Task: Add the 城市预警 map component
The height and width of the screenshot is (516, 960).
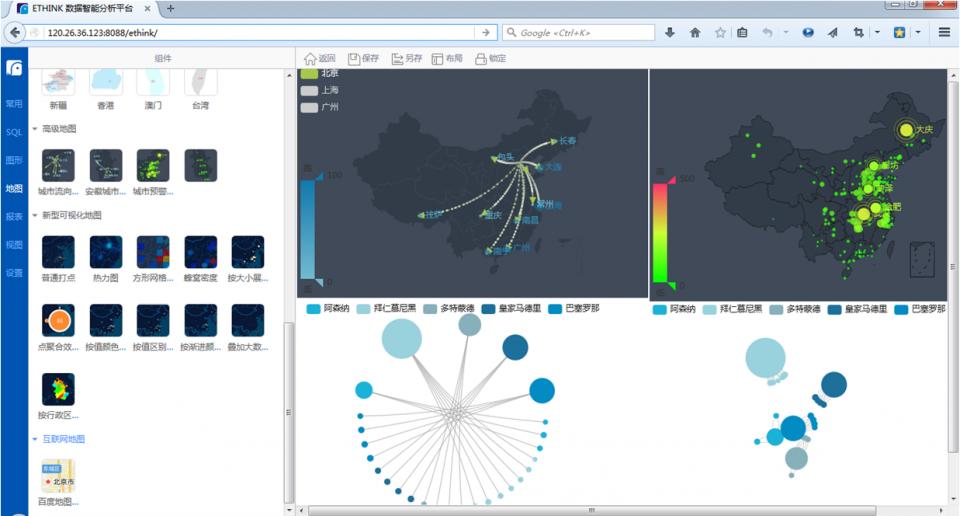Action: click(x=153, y=165)
